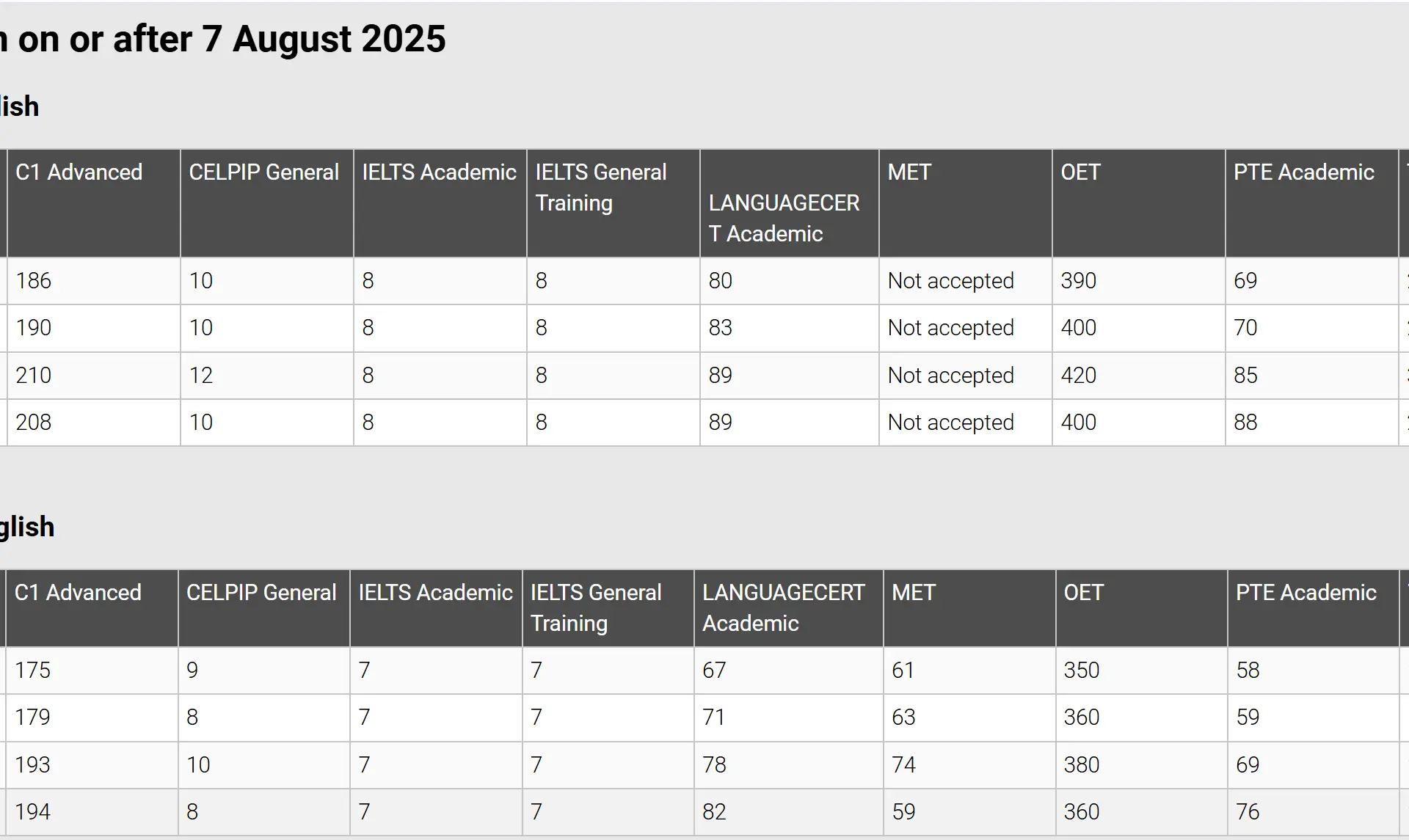Click the PTE Academic value 88
Image resolution: width=1409 pixels, height=840 pixels.
(x=1245, y=423)
